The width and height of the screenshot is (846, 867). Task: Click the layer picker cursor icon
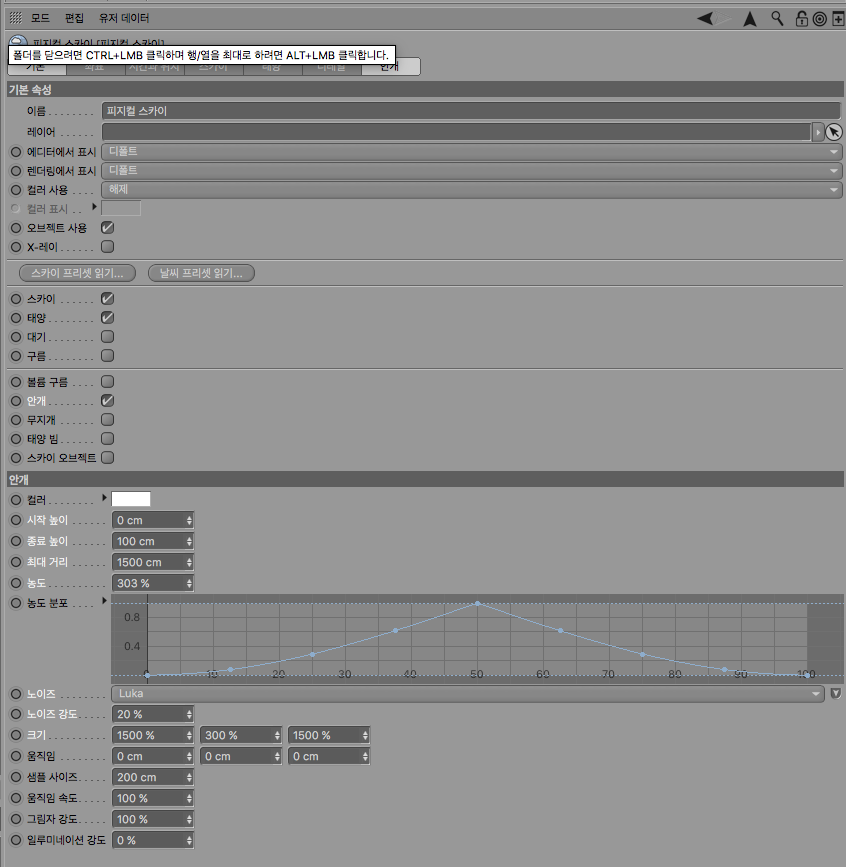coord(834,132)
